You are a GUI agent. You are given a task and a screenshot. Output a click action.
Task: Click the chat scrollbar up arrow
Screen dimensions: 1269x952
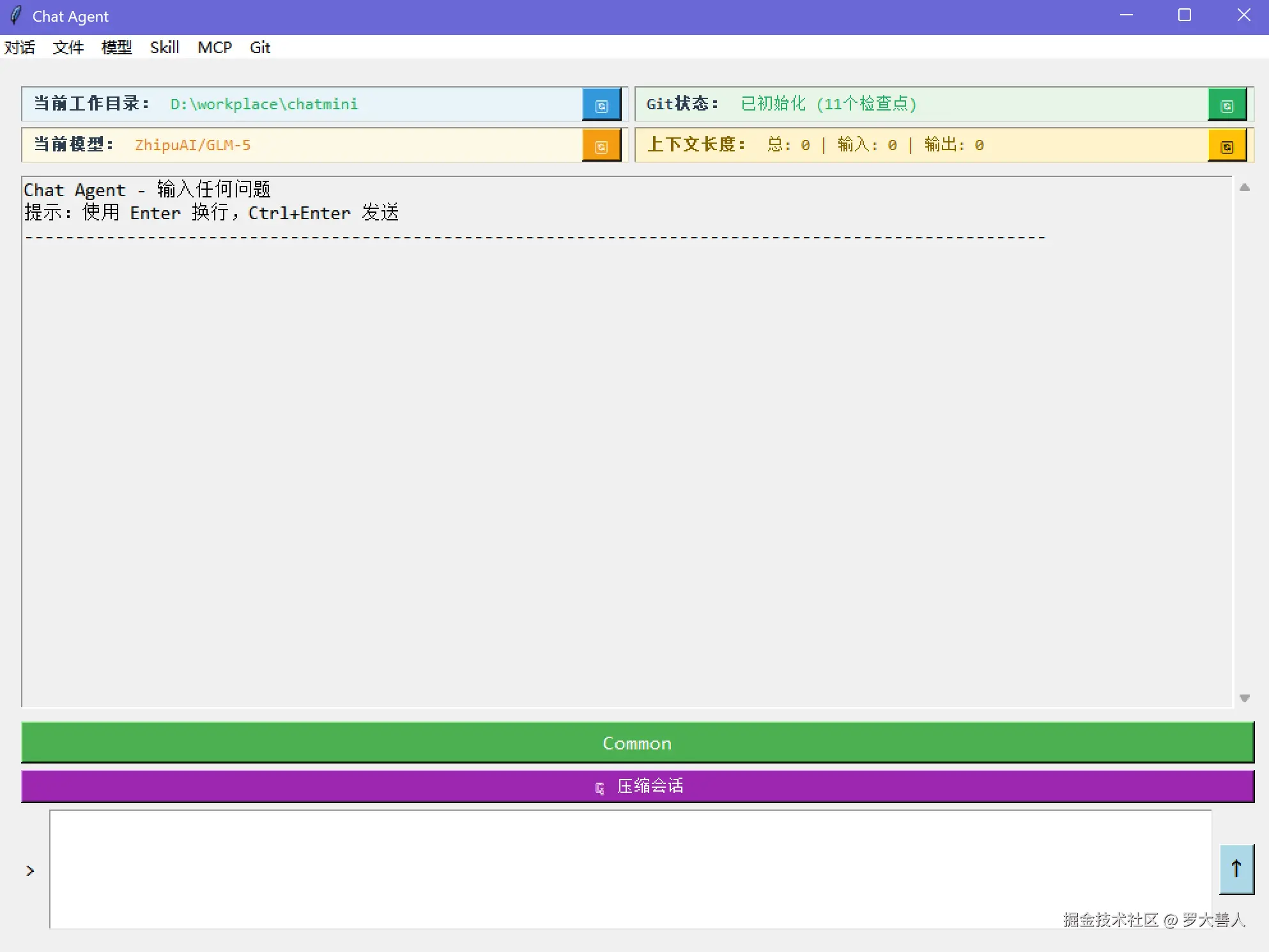(1244, 187)
